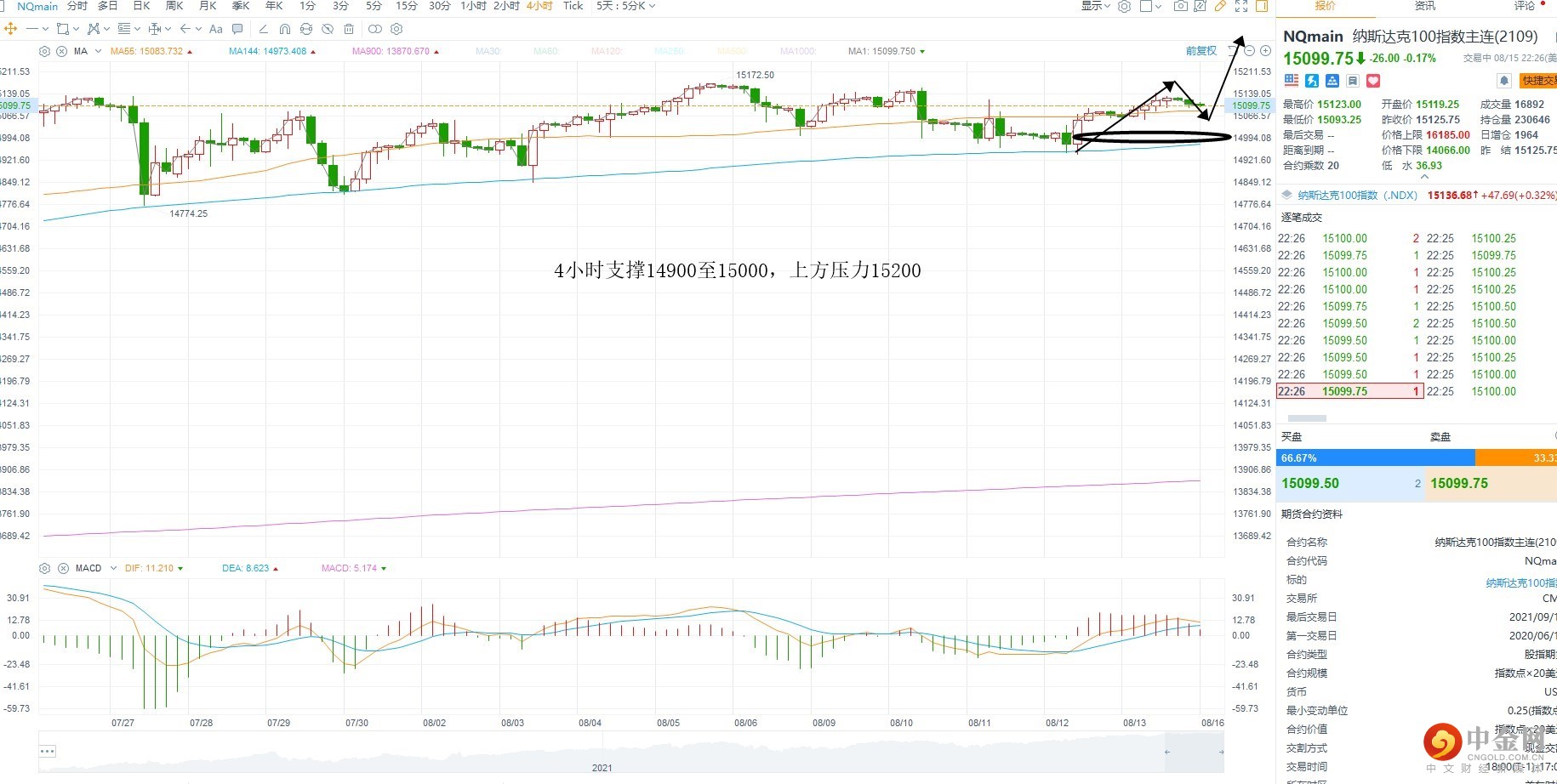Image resolution: width=1557 pixels, height=784 pixels.
Task: Open the 显示 display dropdown
Action: tap(1096, 6)
